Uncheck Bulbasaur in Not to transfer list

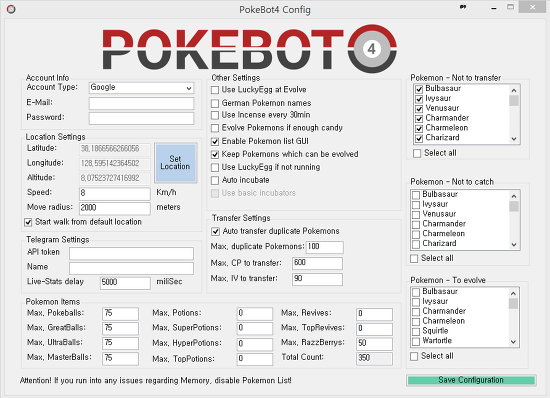[x=419, y=89]
